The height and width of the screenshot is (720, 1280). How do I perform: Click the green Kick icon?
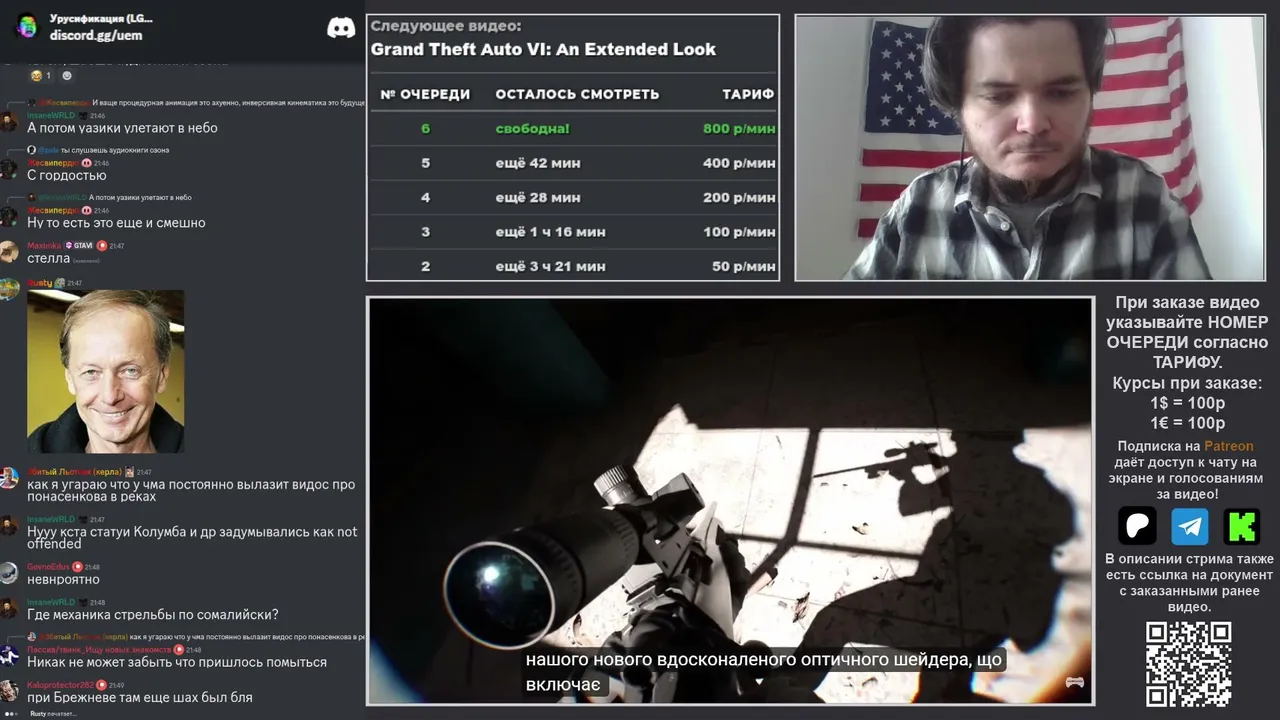click(x=1242, y=526)
